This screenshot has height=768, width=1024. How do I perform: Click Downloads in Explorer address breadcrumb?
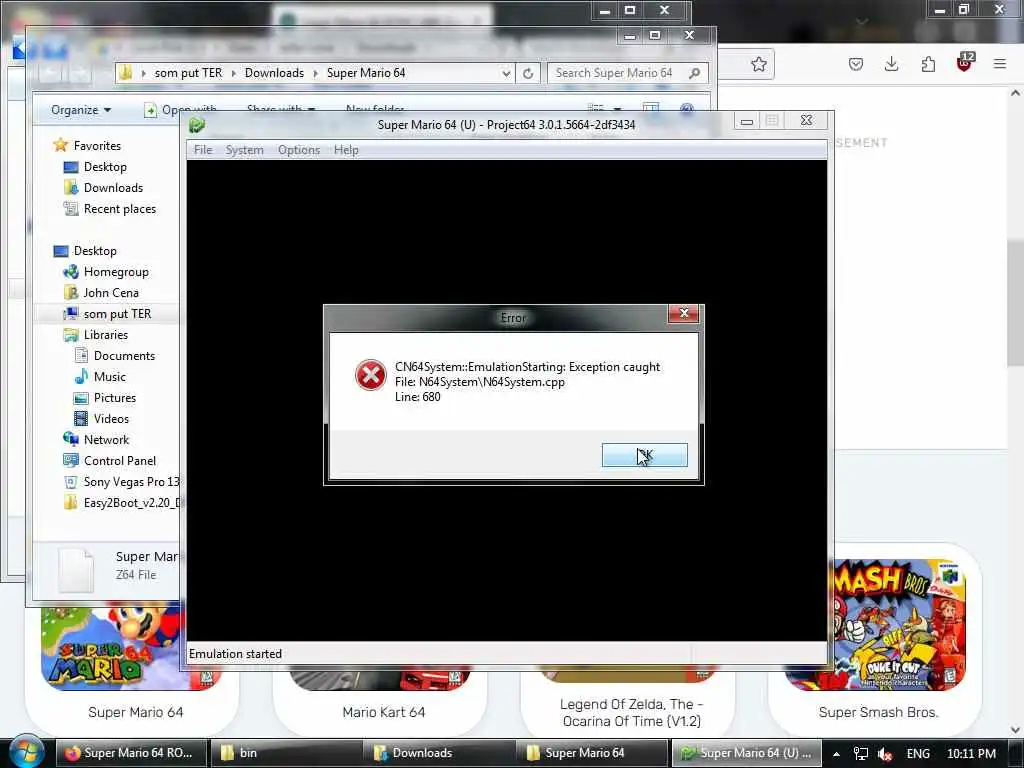[274, 73]
